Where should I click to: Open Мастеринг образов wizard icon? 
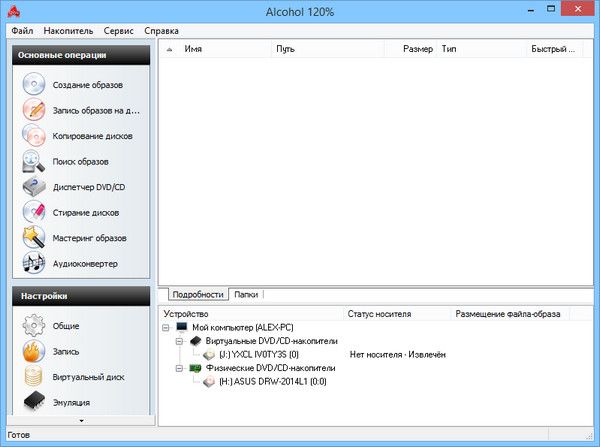[35, 238]
